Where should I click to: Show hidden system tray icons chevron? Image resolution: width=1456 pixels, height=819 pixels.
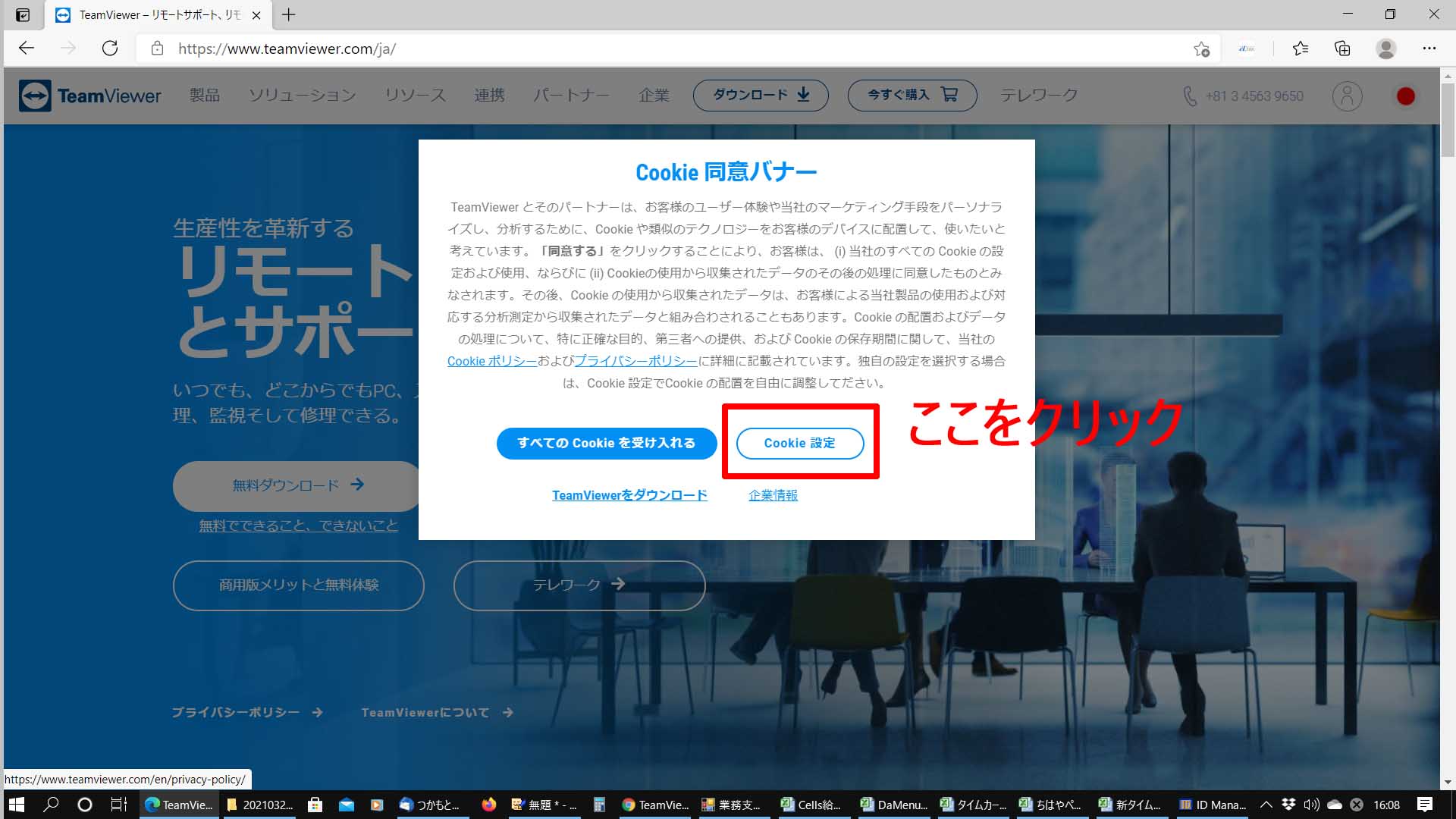1266,805
